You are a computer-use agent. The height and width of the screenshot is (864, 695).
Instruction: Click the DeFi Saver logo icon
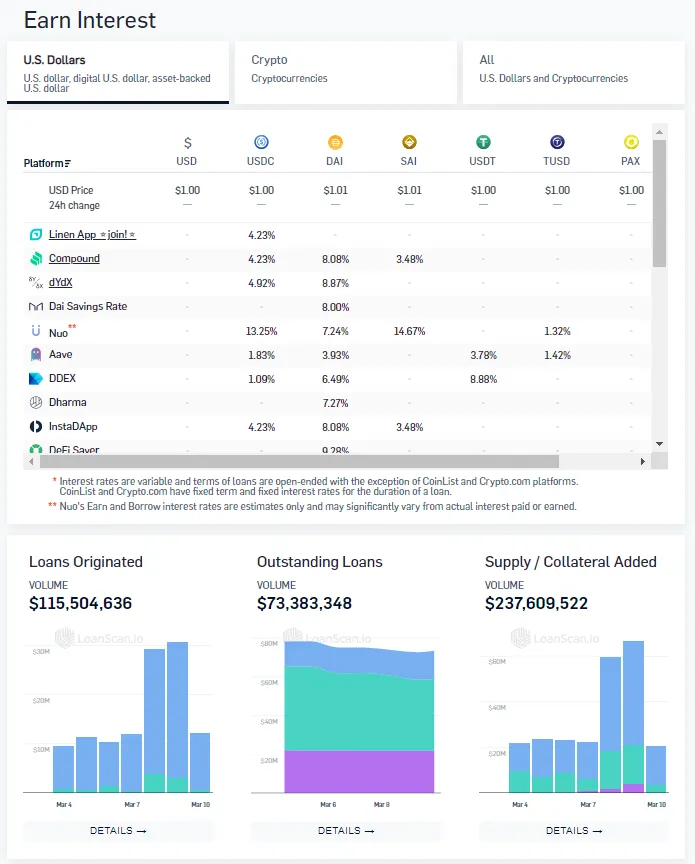tap(36, 449)
